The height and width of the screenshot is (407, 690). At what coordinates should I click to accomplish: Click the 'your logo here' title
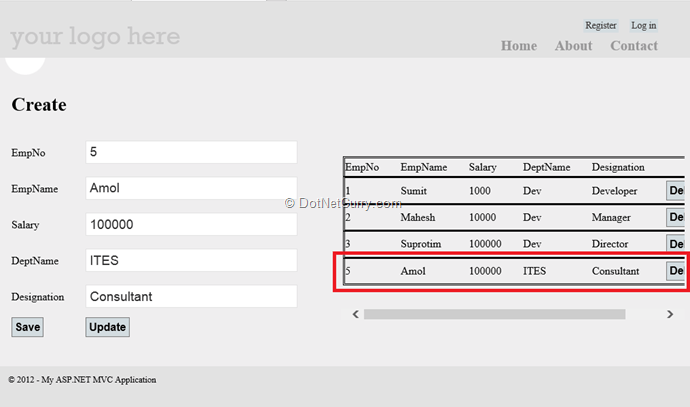point(95,37)
